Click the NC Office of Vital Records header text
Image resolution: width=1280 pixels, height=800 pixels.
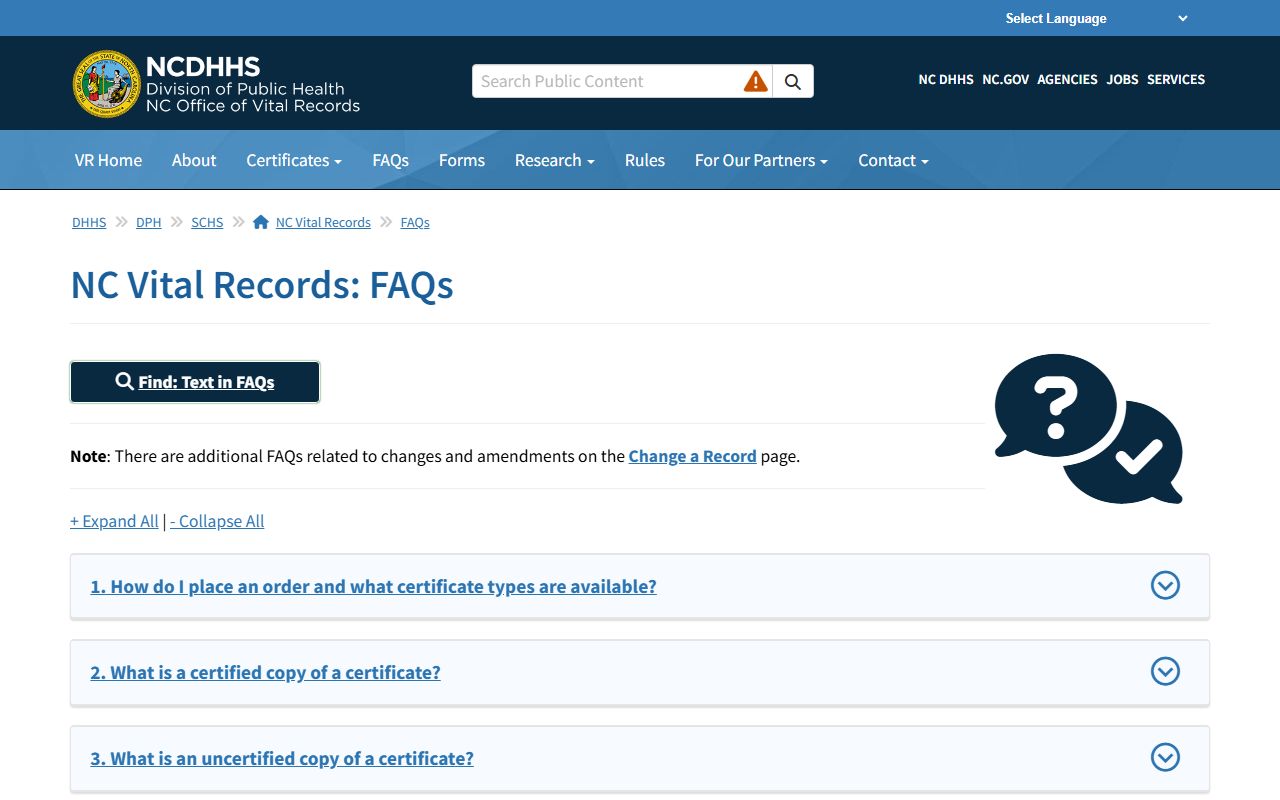(x=253, y=105)
